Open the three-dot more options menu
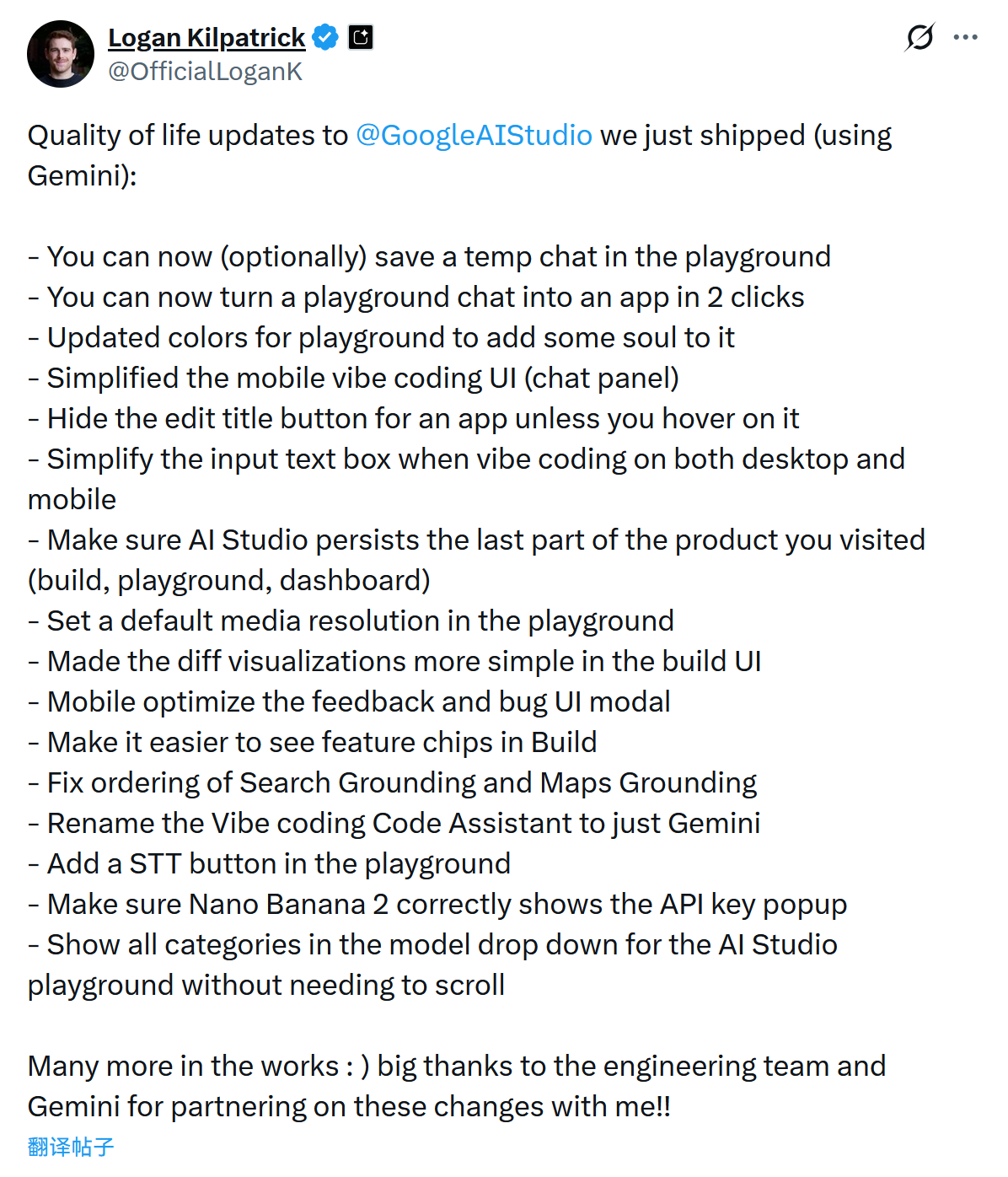The width and height of the screenshot is (1008, 1177). click(965, 37)
